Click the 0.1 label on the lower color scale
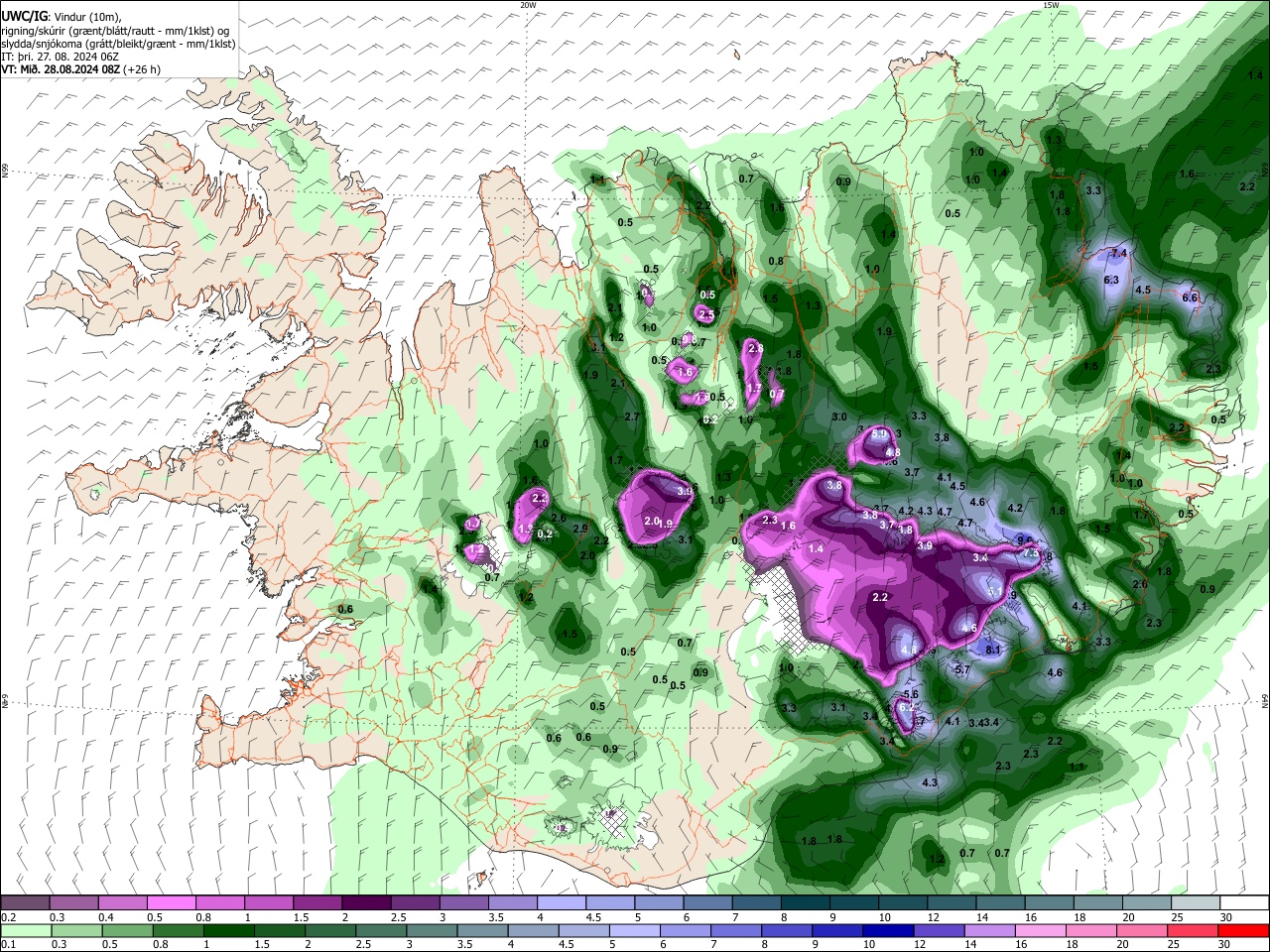 [x=8, y=945]
